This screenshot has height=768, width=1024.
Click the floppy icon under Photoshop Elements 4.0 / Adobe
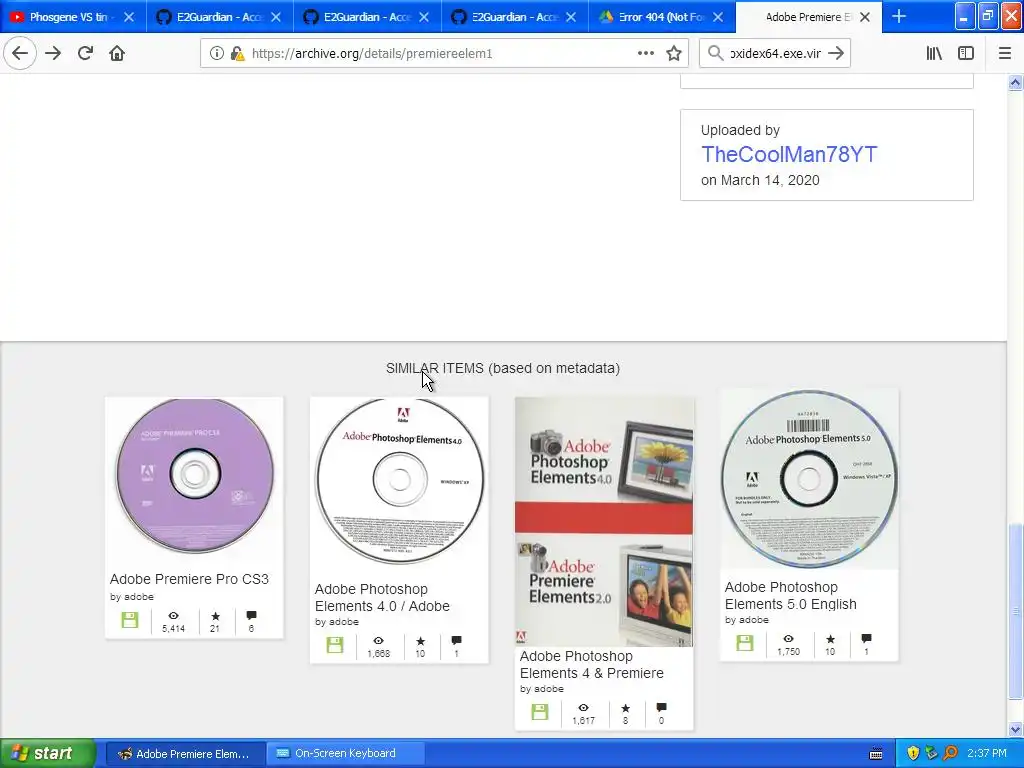pyautogui.click(x=335, y=645)
